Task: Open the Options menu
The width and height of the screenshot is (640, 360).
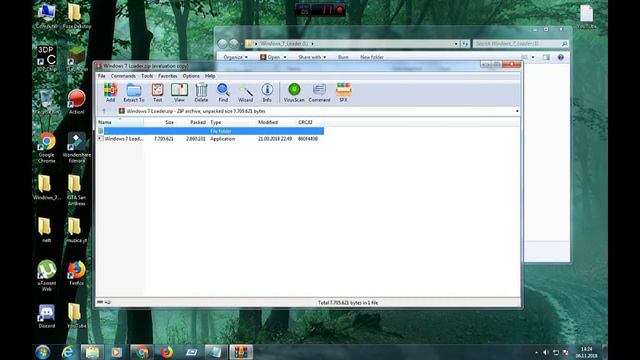Action: (x=191, y=76)
